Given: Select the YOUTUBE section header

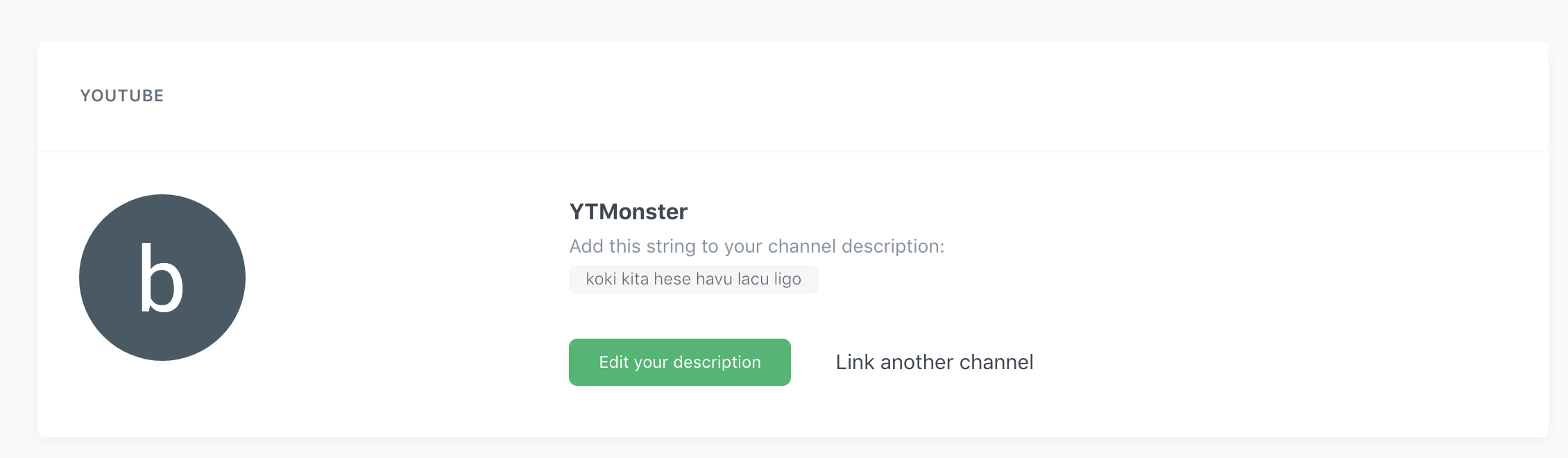Looking at the screenshot, I should pyautogui.click(x=122, y=96).
